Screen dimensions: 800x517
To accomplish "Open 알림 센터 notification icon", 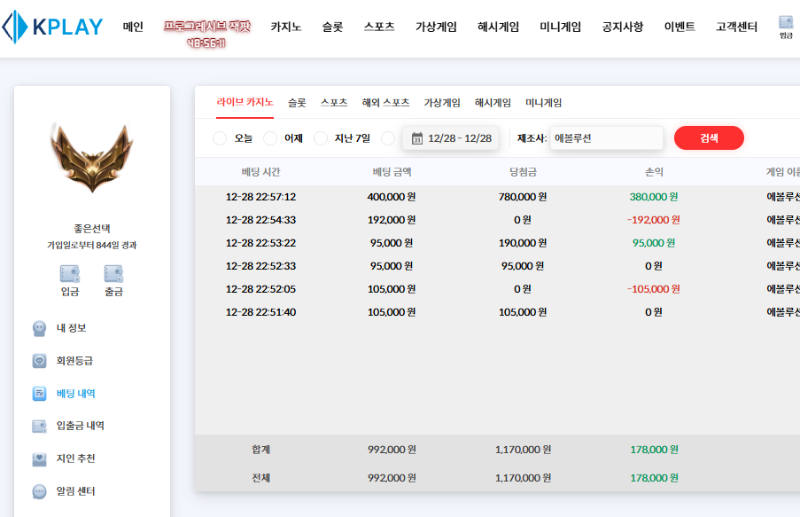I will point(40,491).
